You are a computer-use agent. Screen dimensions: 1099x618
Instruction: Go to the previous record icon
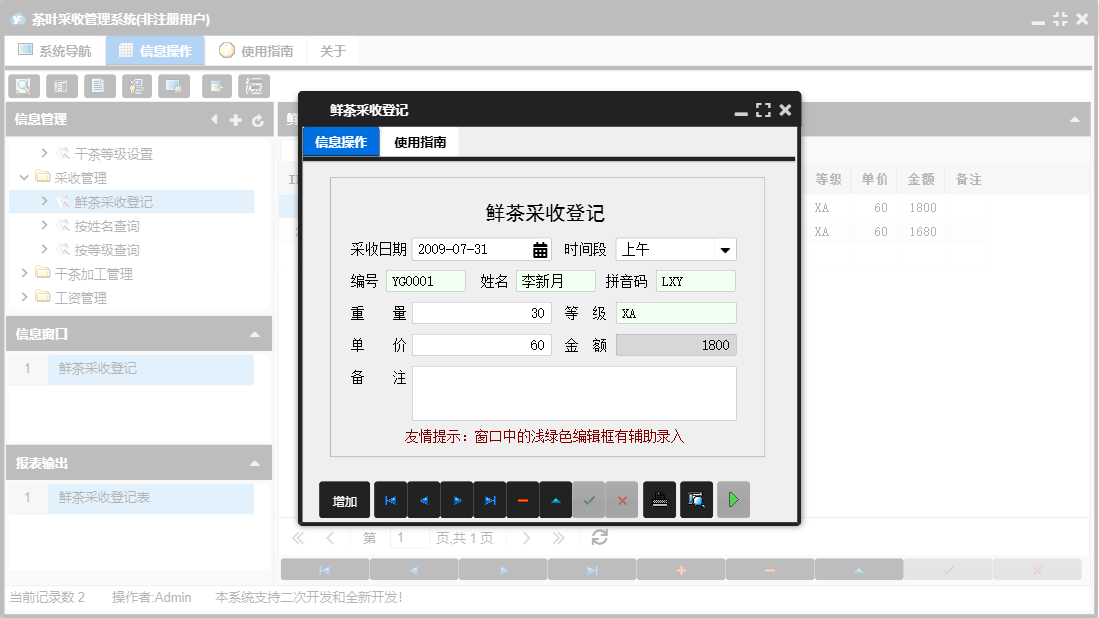(424, 499)
